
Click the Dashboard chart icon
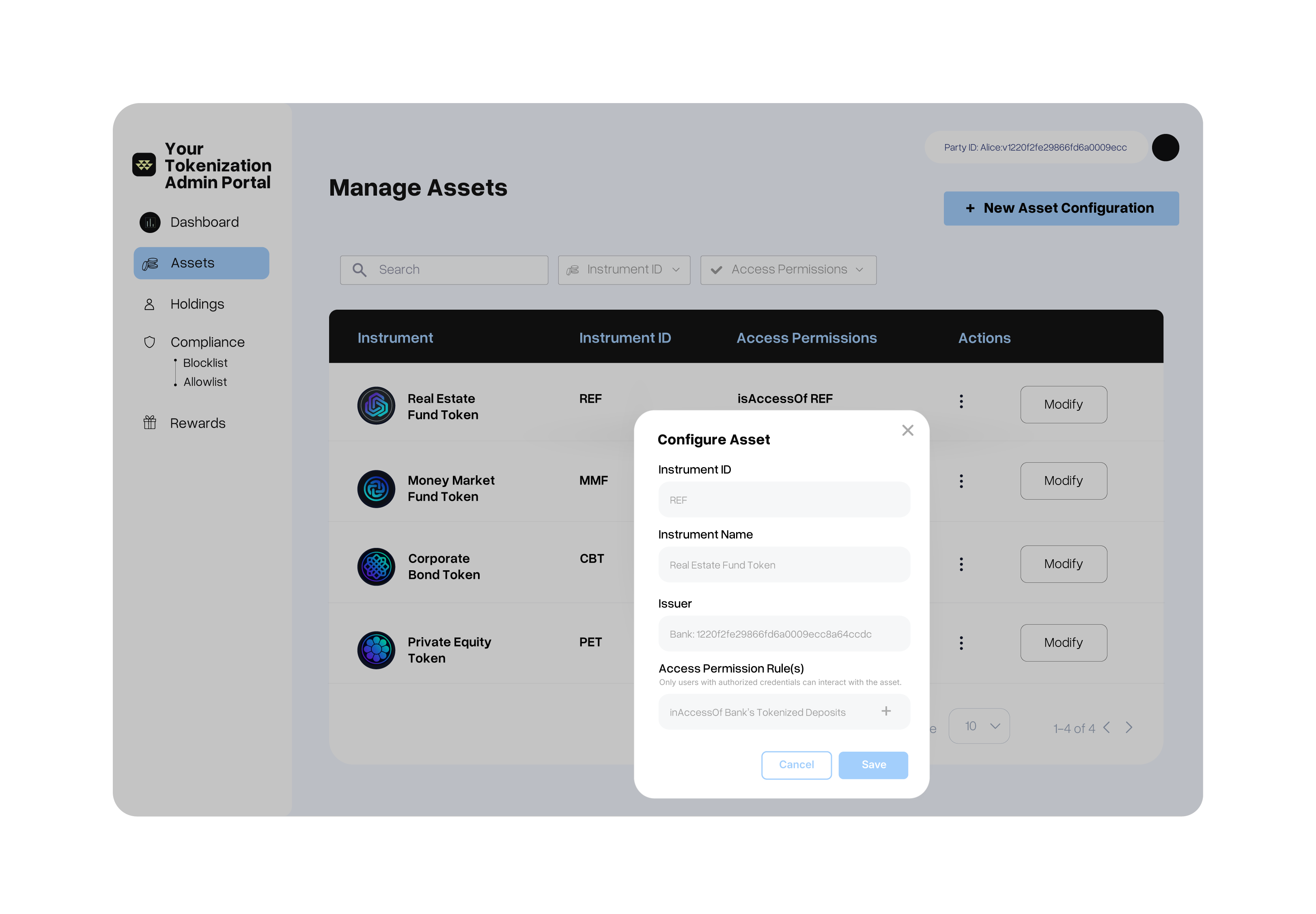coord(150,222)
